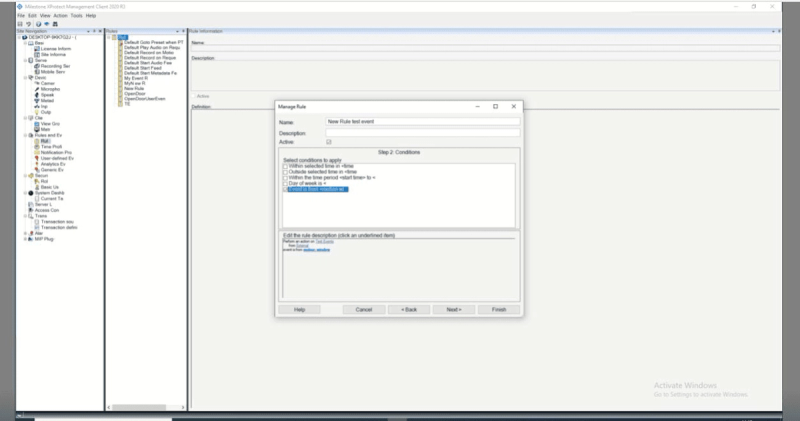Select 'Default Start Feed' rule in Rules list
Image resolution: width=800 pixels, height=421 pixels.
click(142, 68)
